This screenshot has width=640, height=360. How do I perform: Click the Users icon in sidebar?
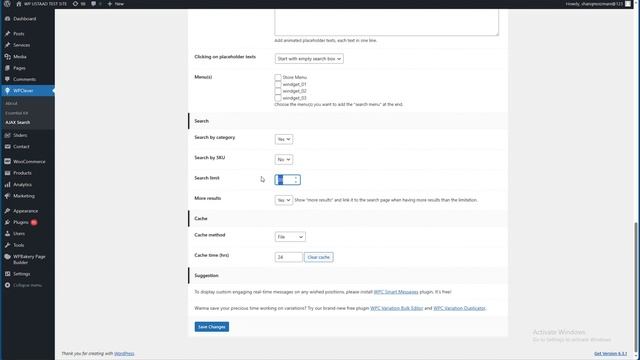pos(7,233)
